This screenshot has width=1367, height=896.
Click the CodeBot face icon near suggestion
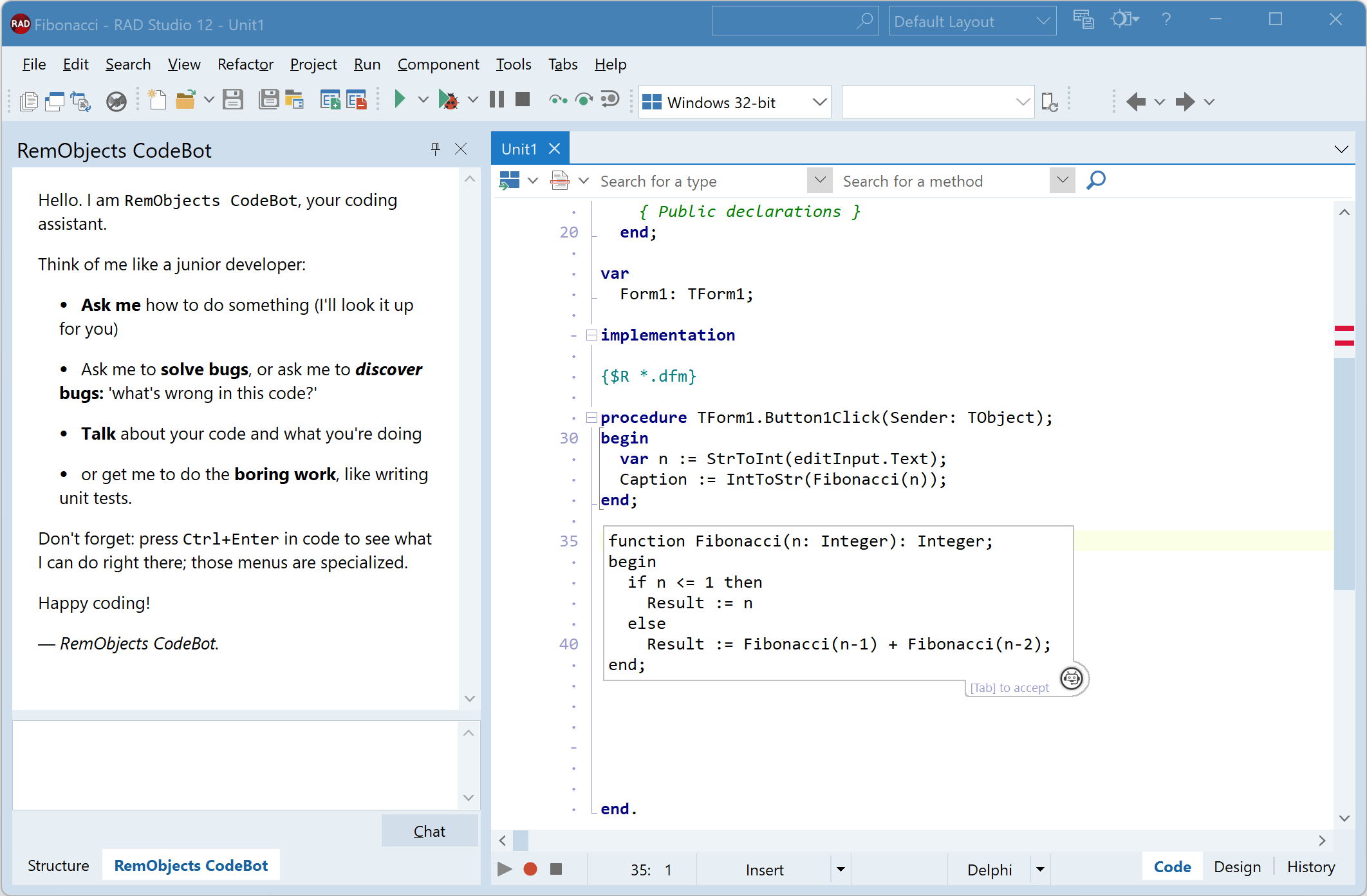click(1072, 678)
